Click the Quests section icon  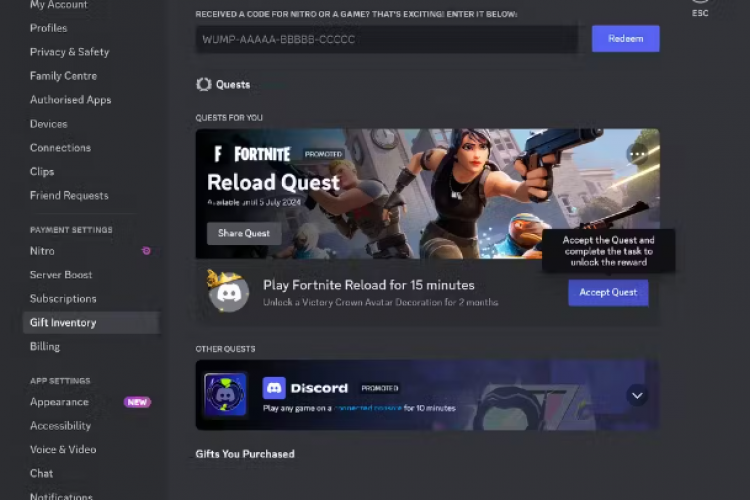point(204,85)
